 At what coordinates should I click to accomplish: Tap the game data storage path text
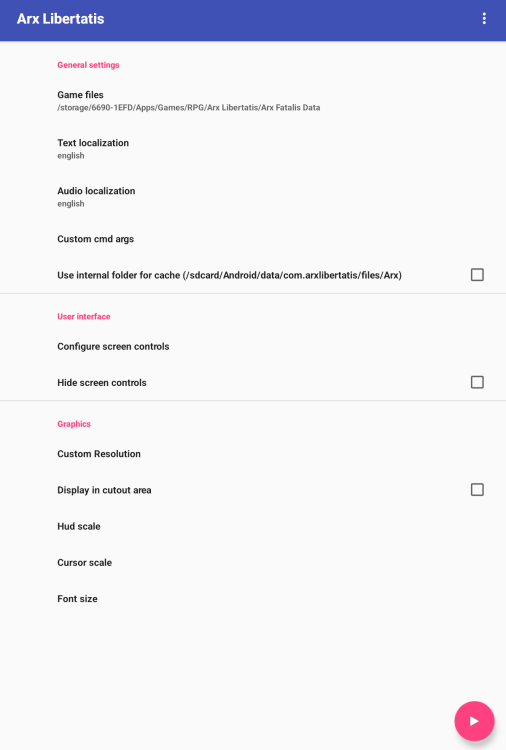188,108
